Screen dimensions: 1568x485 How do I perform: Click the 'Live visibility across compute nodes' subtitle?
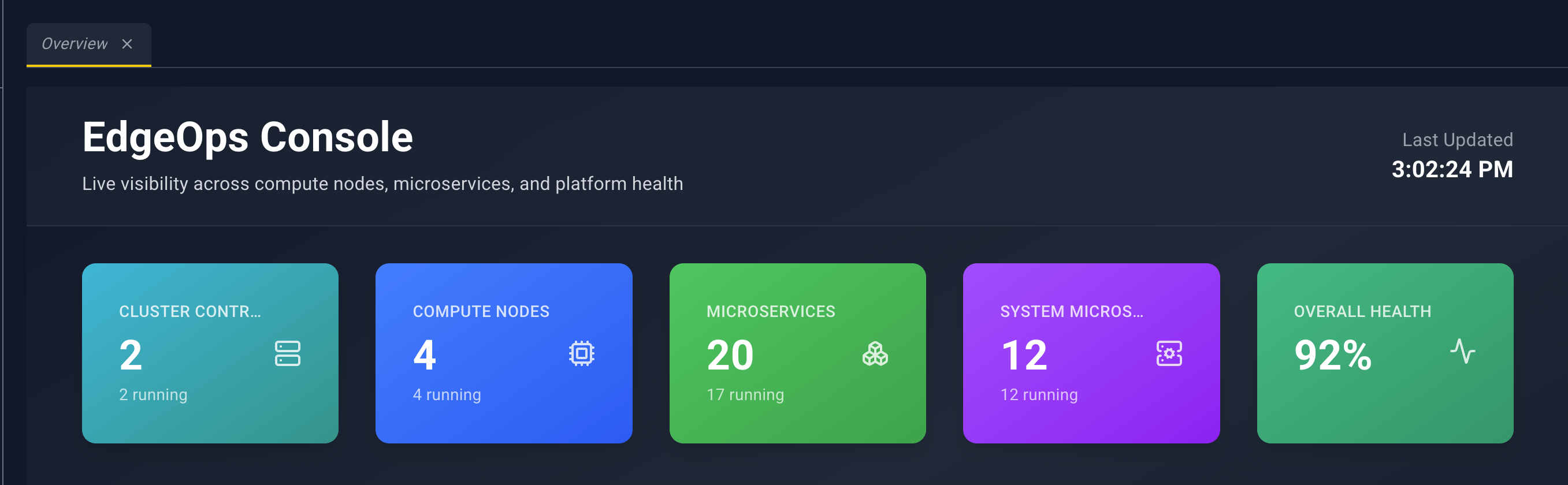[383, 184]
